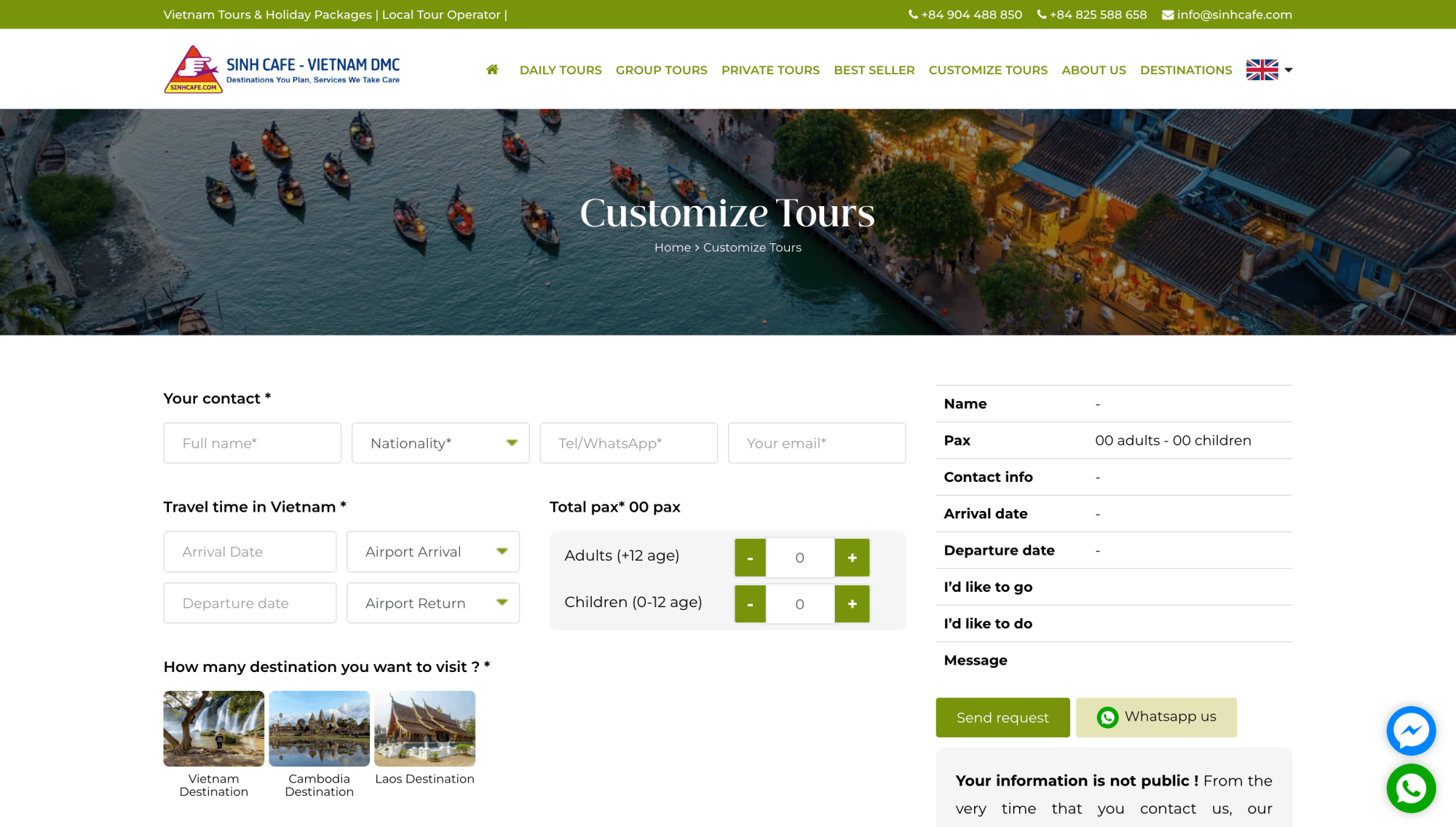Select the Laos Destination thumbnail
Image resolution: width=1456 pixels, height=827 pixels.
pos(424,729)
